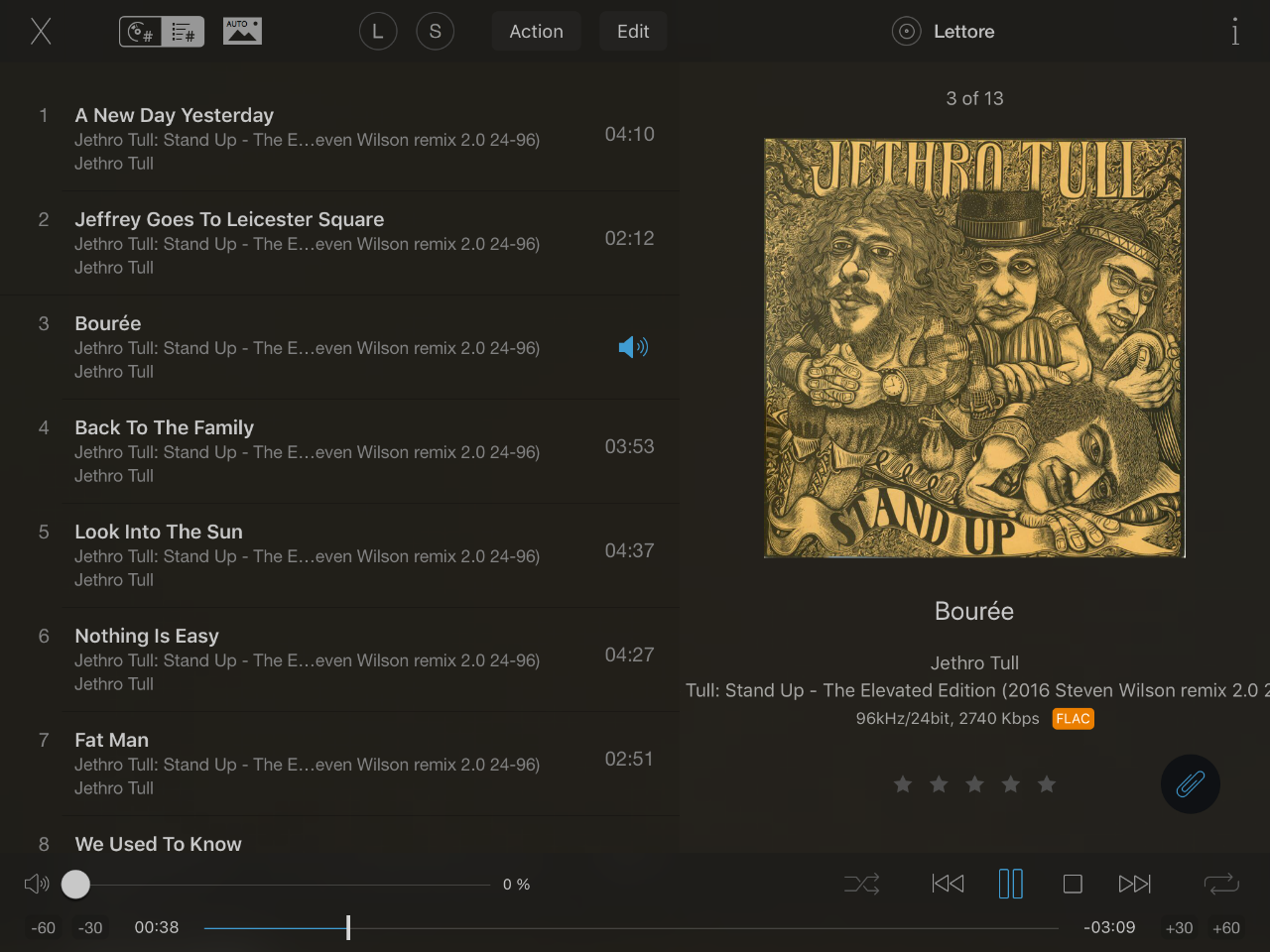This screenshot has height=952, width=1270.
Task: Click the 04:10 duration of the first track
Action: (630, 134)
